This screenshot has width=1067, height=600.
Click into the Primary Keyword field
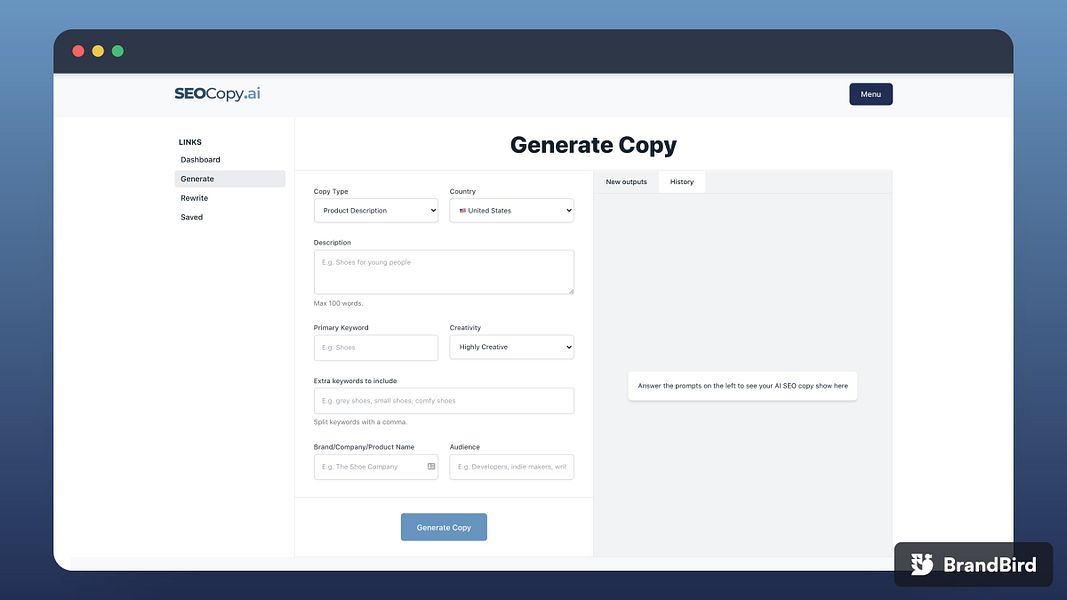[x=376, y=348]
